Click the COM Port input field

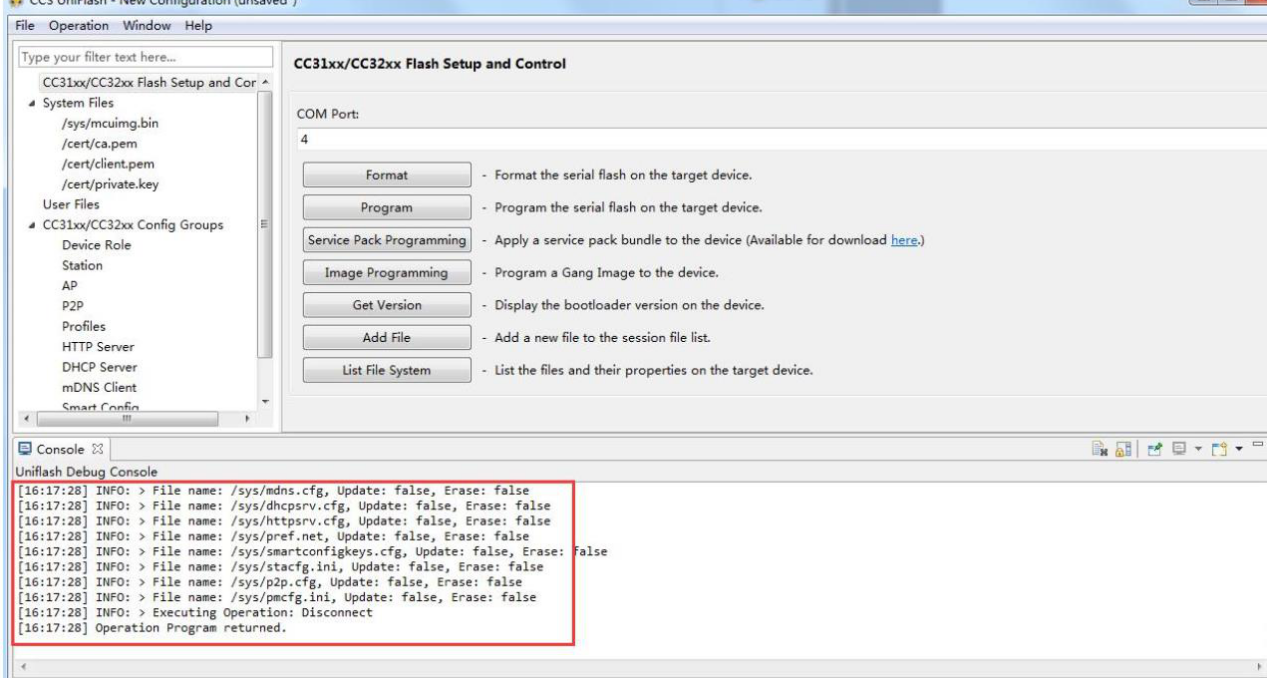780,140
